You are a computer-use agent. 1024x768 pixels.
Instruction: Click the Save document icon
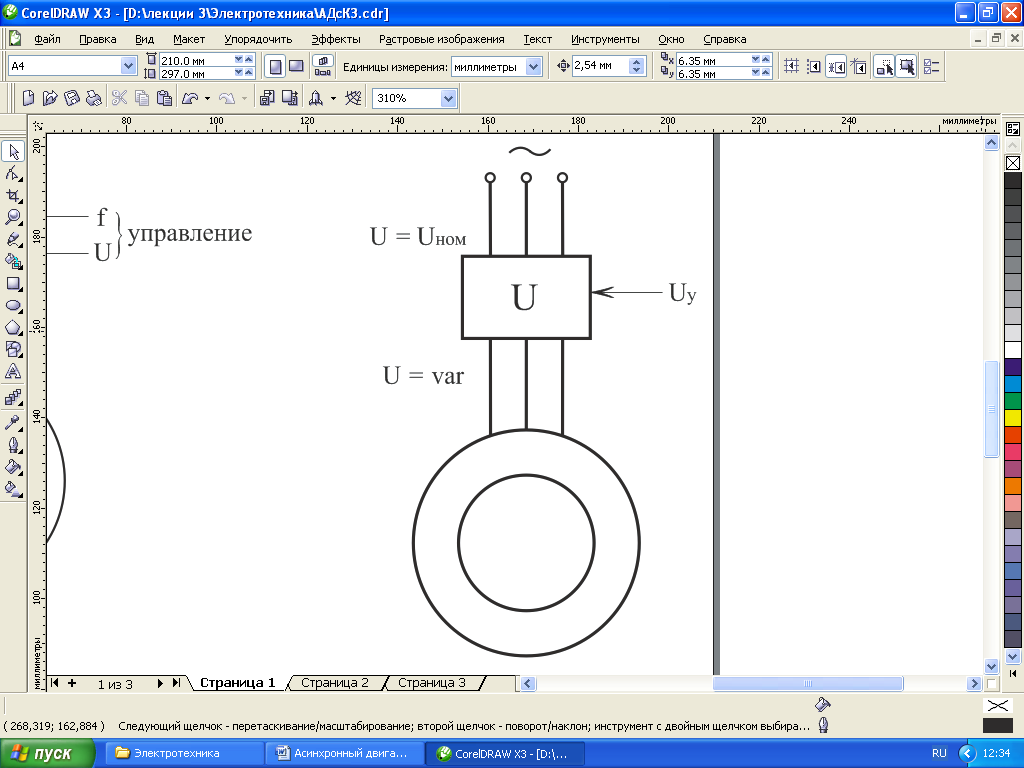click(72, 98)
